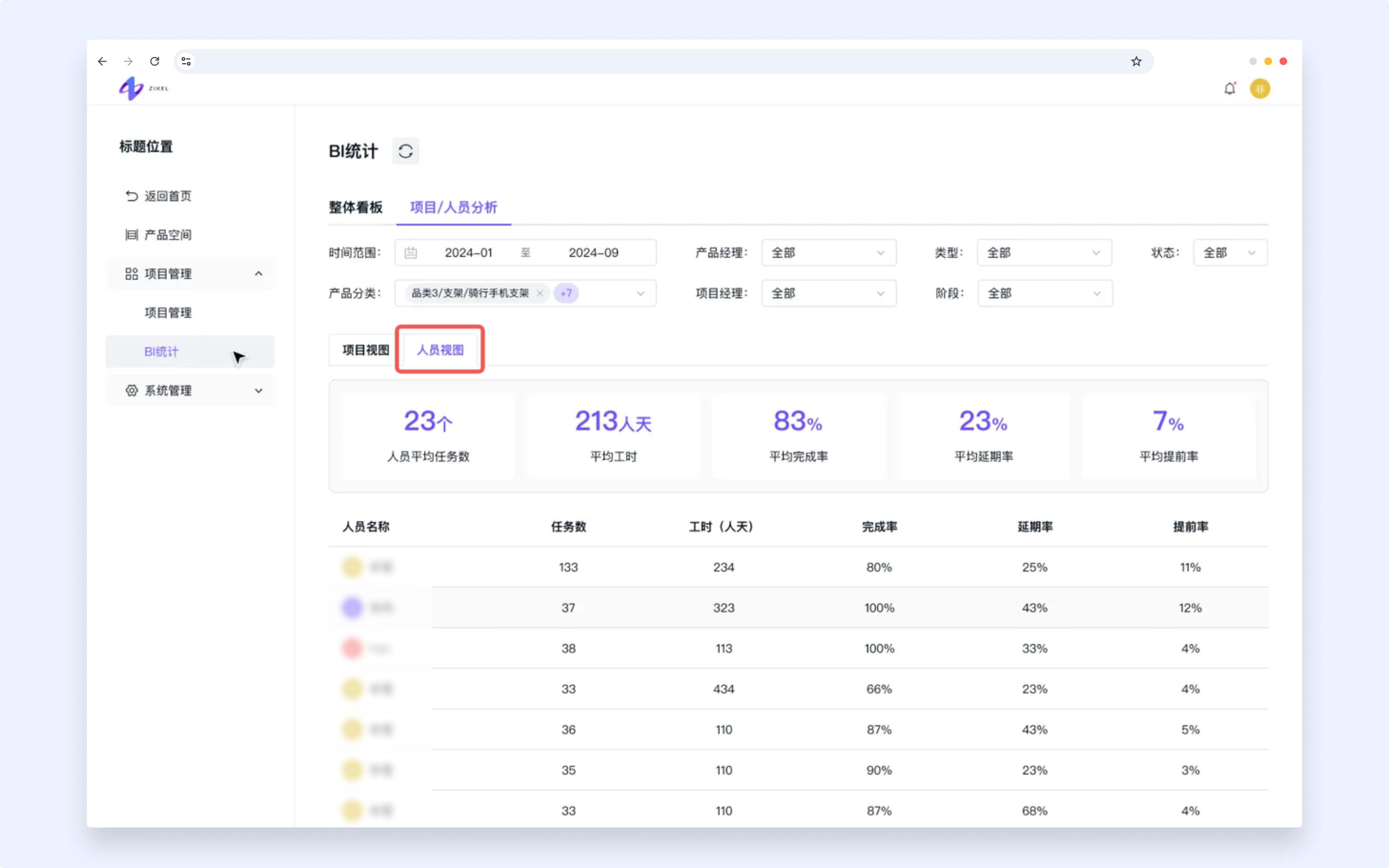Viewport: 1389px width, 868px height.
Task: Click the 任务数 column header
Action: pos(568,527)
